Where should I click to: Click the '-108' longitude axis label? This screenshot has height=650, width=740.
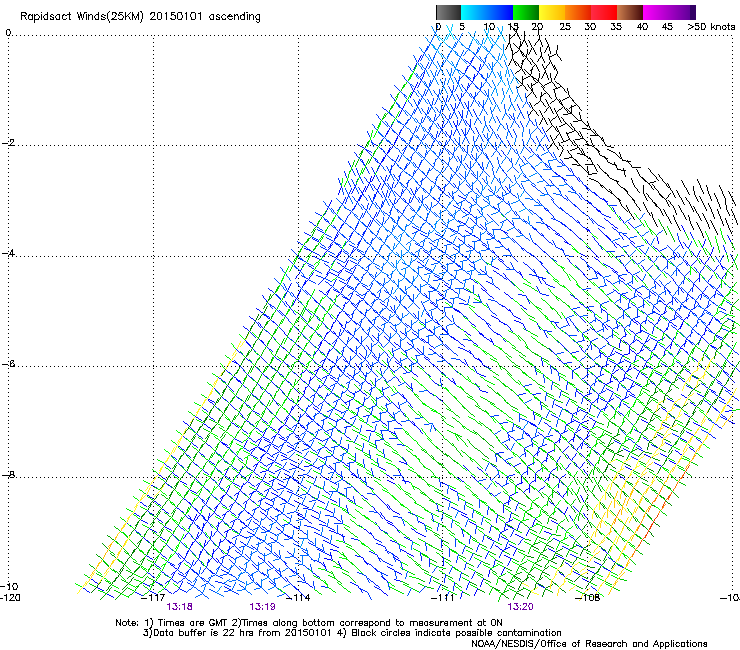[x=588, y=598]
